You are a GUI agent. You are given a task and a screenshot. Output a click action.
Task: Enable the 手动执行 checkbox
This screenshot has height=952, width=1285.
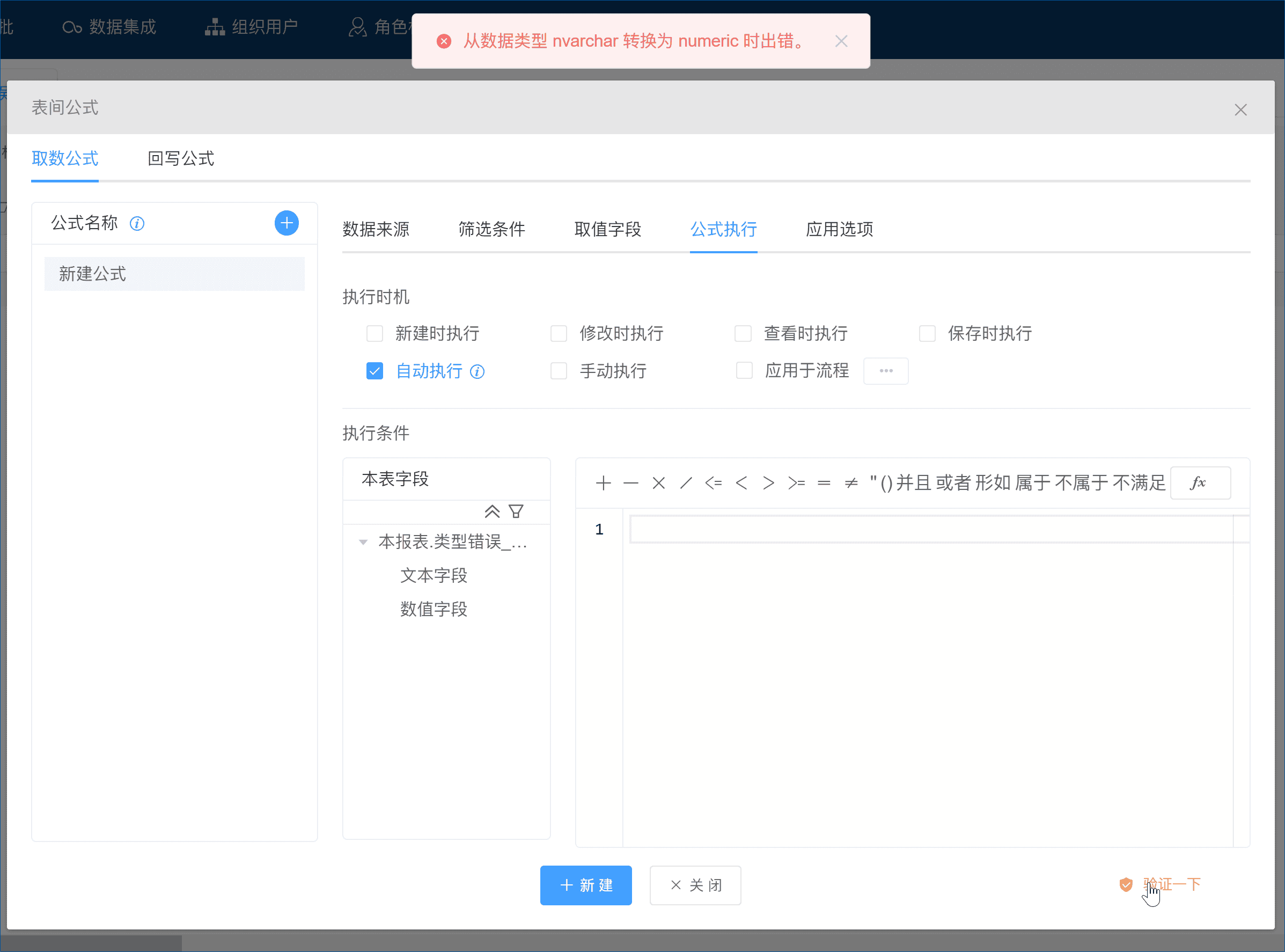point(559,370)
